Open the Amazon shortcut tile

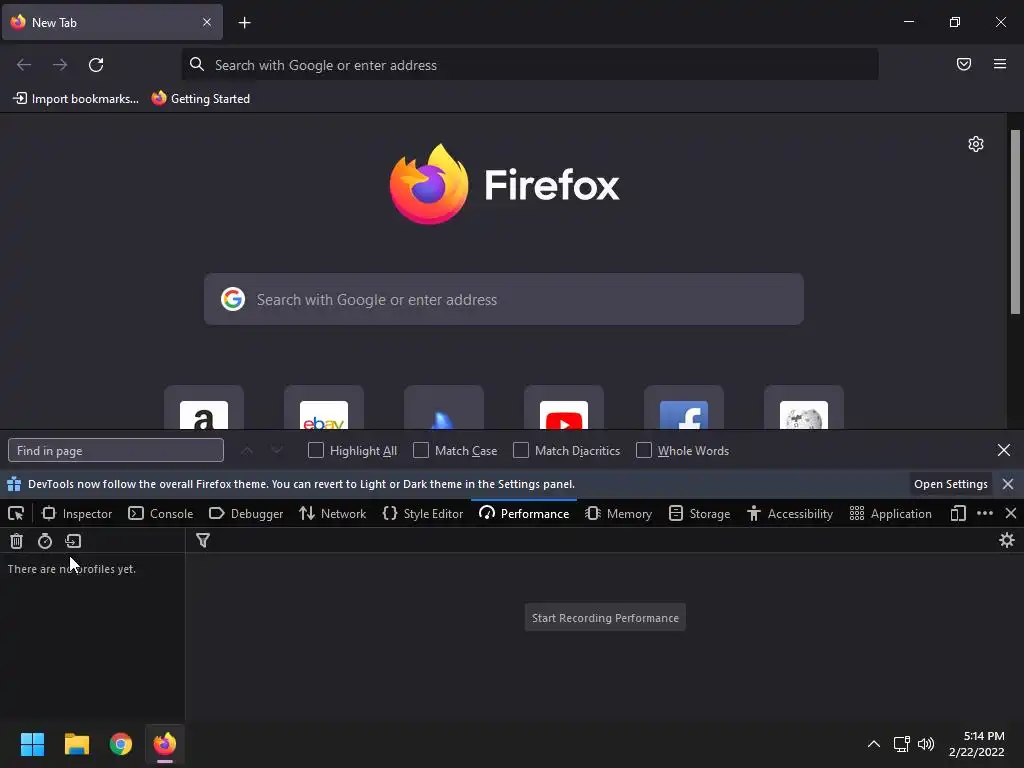[x=204, y=408]
